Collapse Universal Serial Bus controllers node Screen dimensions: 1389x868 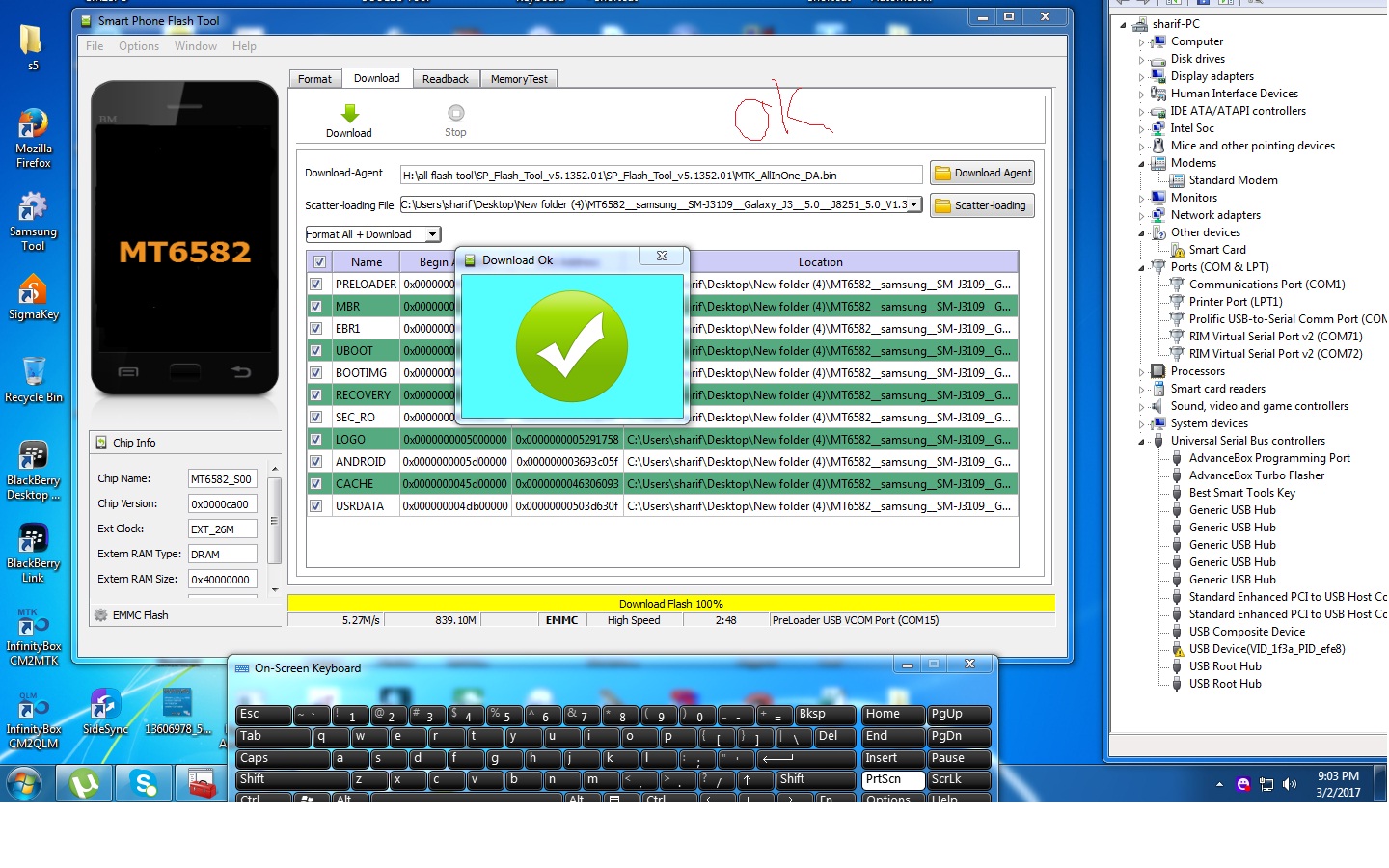pyautogui.click(x=1141, y=442)
